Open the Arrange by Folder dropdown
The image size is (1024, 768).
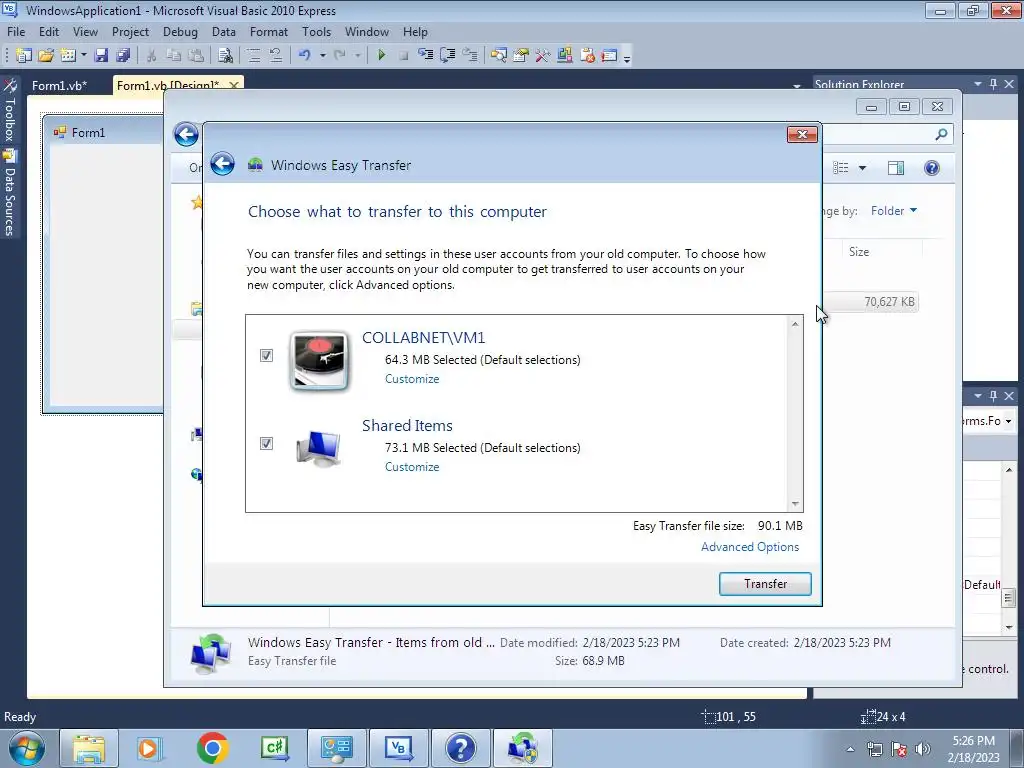[x=894, y=211]
